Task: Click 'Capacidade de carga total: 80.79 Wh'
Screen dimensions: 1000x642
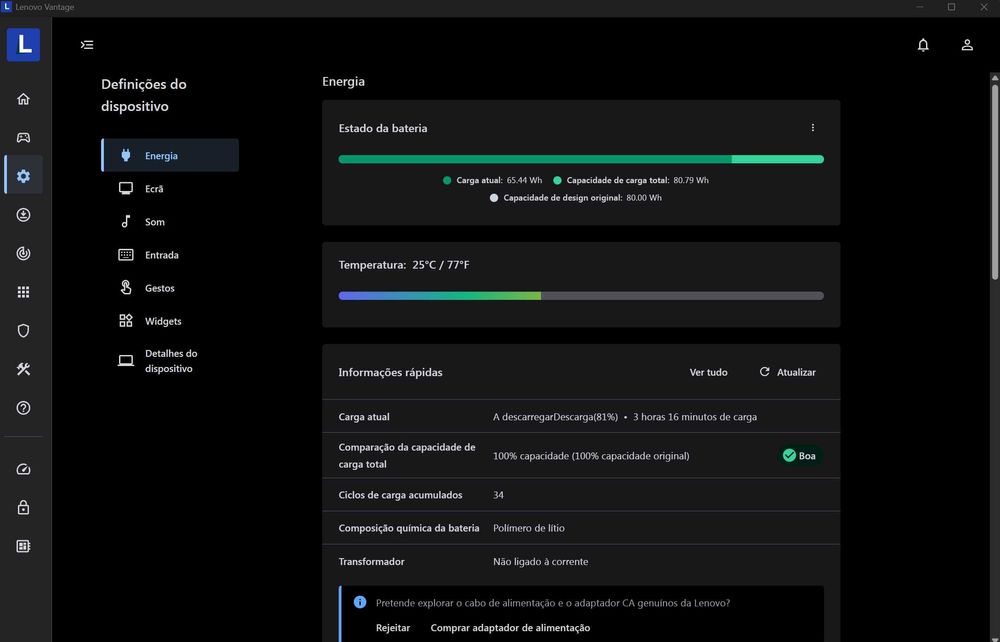Action: [631, 180]
